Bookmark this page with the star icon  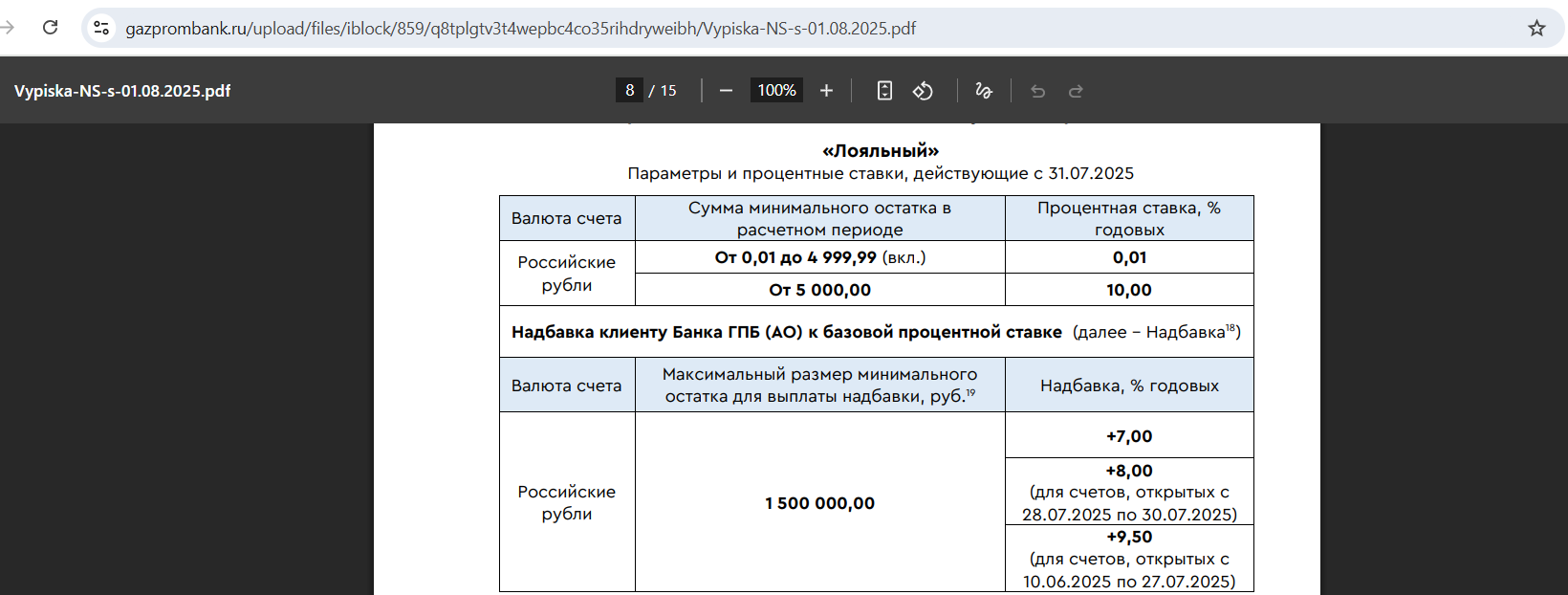1536,28
